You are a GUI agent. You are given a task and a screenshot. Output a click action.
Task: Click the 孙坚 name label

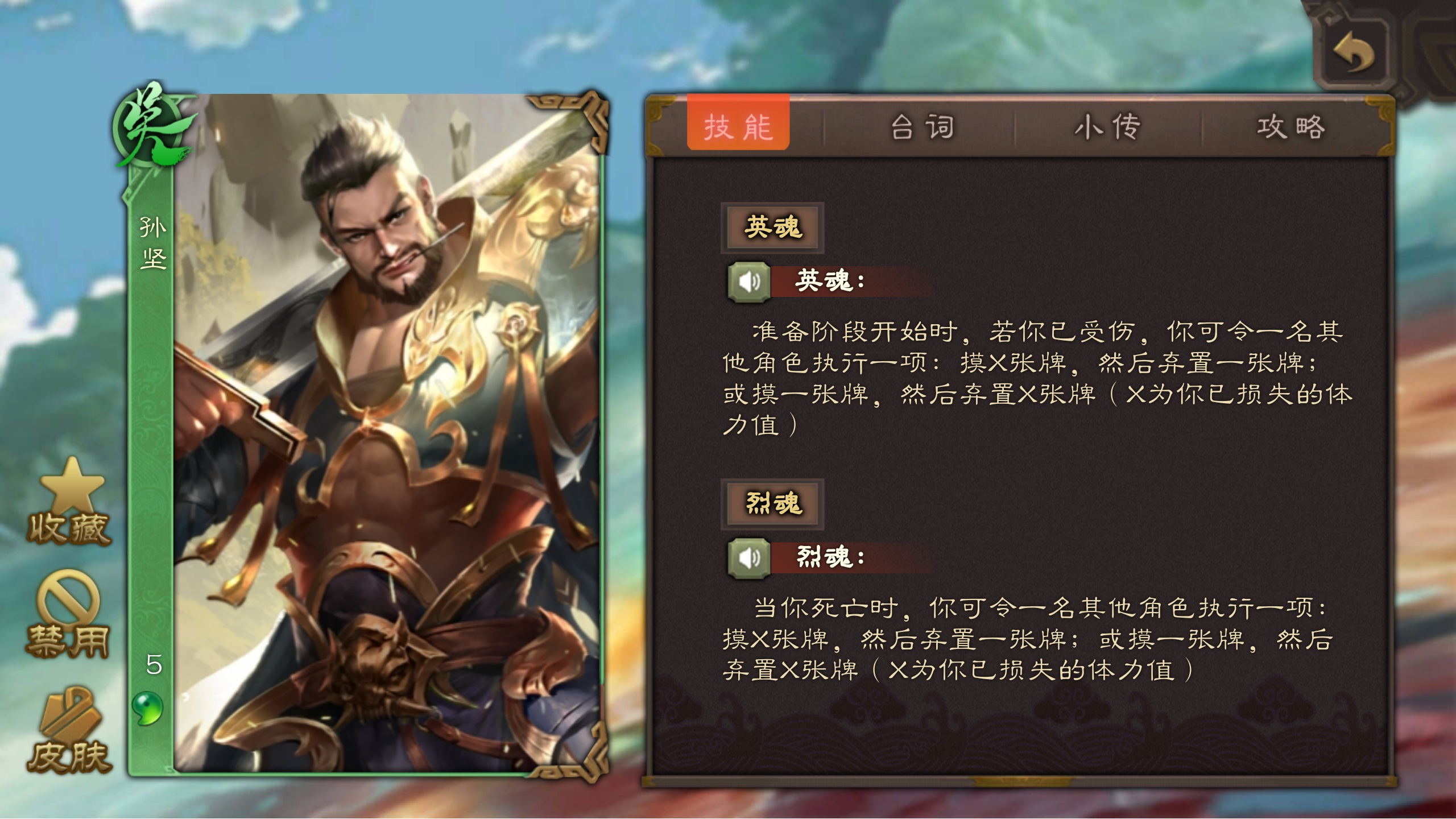[x=153, y=243]
